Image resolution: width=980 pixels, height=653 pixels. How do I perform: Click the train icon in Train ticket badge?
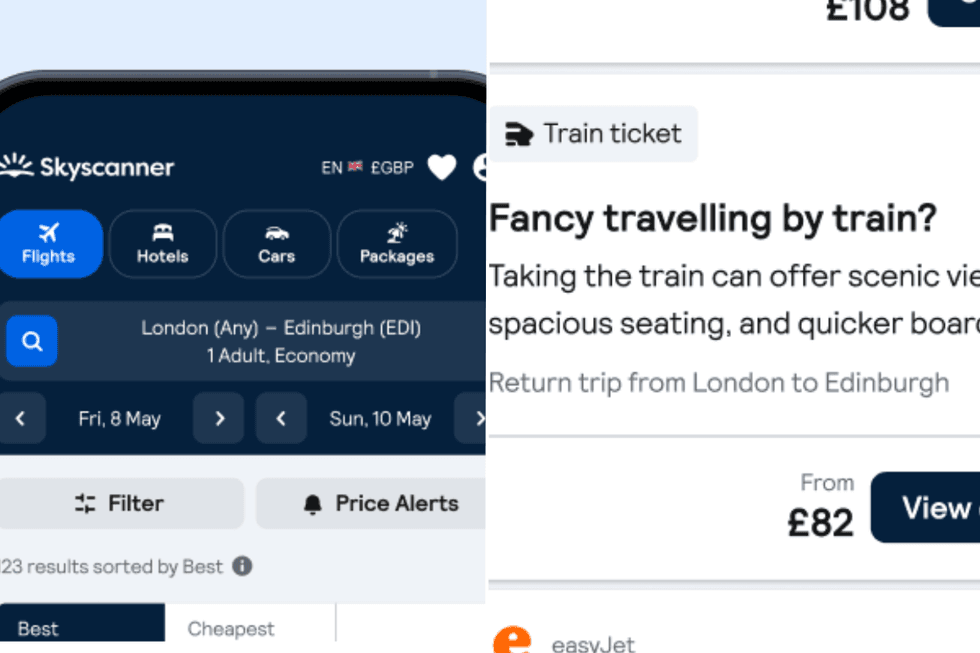(x=519, y=134)
